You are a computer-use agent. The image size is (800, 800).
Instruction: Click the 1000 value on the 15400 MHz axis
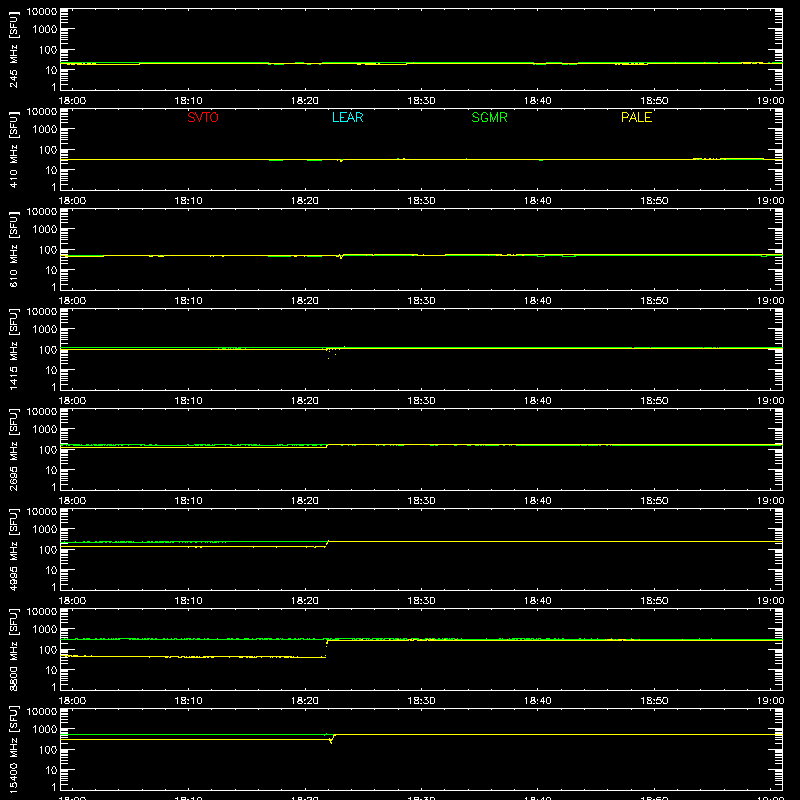[45, 730]
